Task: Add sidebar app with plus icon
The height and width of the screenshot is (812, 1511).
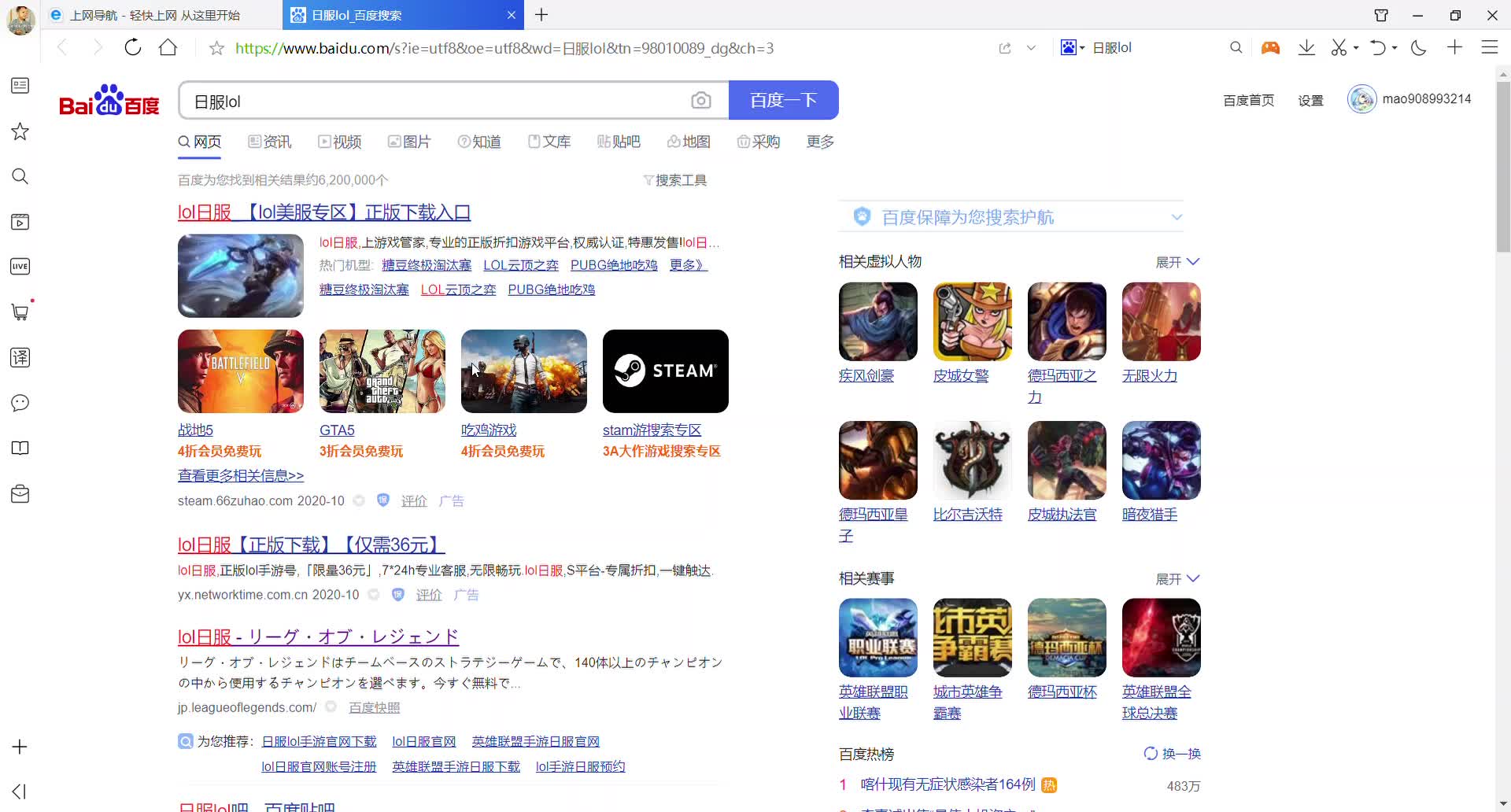Action: (x=20, y=747)
